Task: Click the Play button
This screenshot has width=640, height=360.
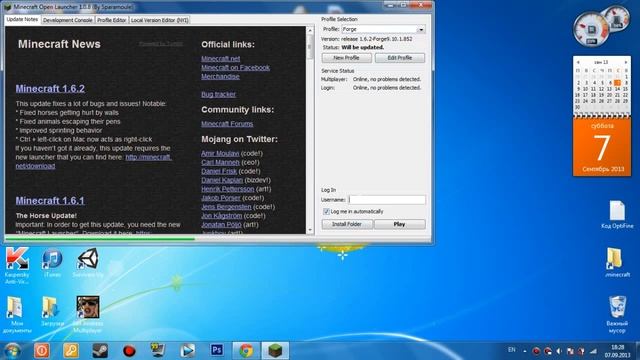Action: pyautogui.click(x=400, y=224)
